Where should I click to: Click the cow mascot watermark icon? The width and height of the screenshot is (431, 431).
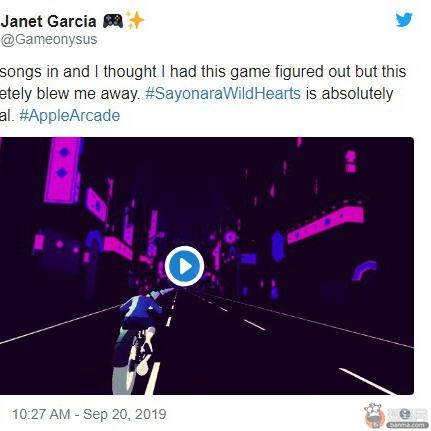374,415
